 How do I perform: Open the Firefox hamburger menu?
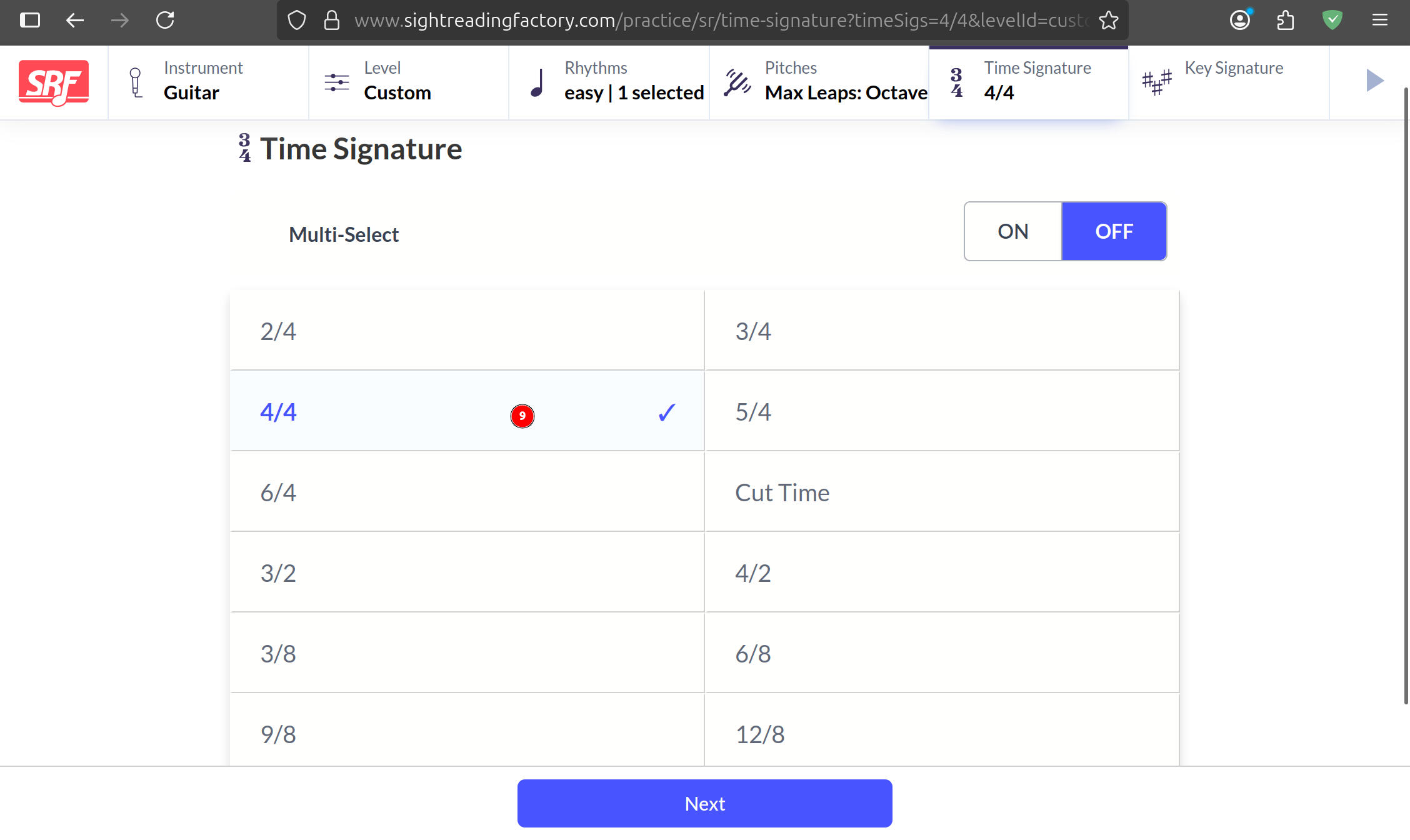[x=1379, y=21]
